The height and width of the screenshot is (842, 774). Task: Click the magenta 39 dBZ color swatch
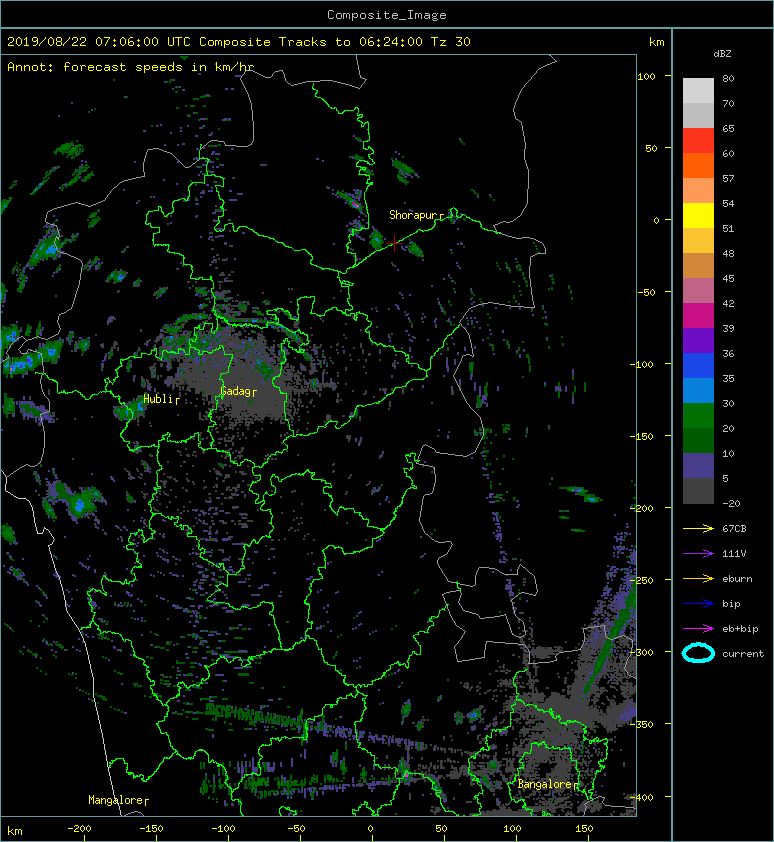[x=698, y=315]
